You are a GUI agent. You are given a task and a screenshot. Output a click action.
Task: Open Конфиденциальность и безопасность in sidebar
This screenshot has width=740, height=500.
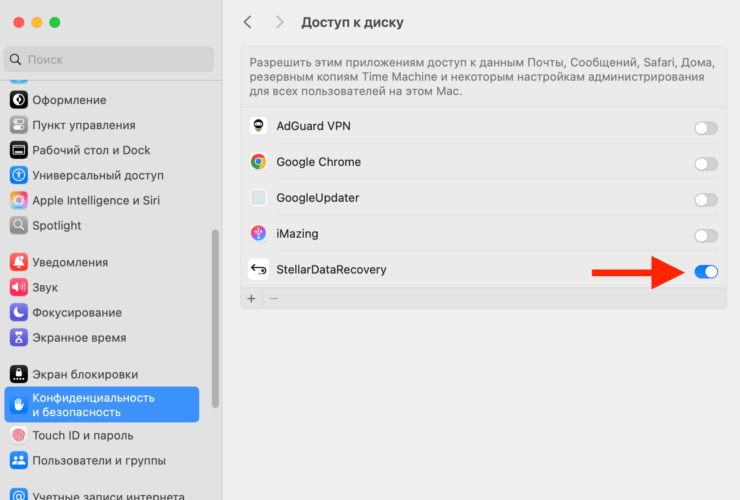[x=100, y=404]
